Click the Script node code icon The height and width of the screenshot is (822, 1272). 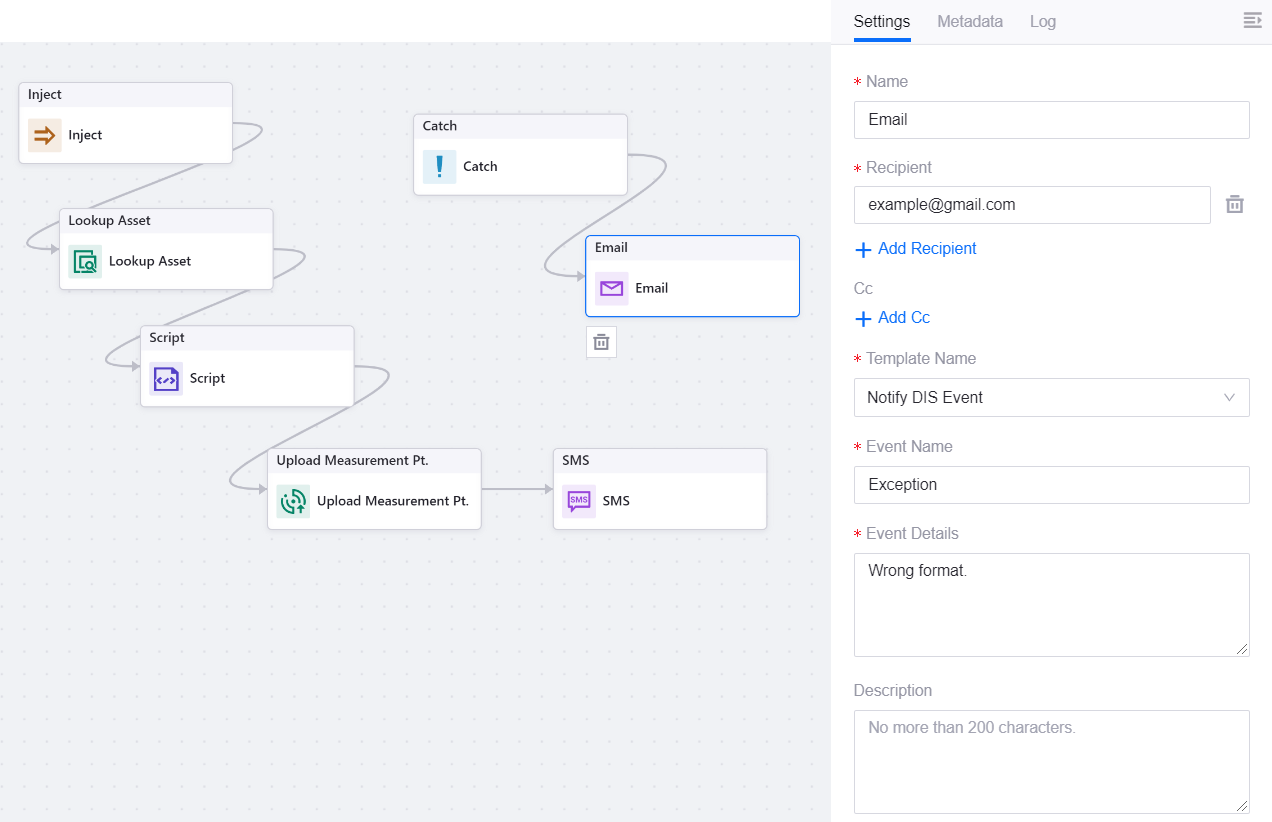(x=166, y=379)
